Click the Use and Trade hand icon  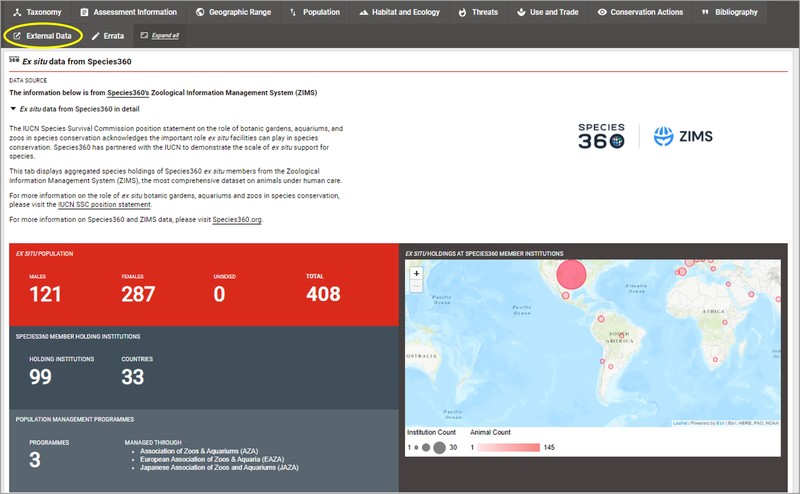[521, 12]
